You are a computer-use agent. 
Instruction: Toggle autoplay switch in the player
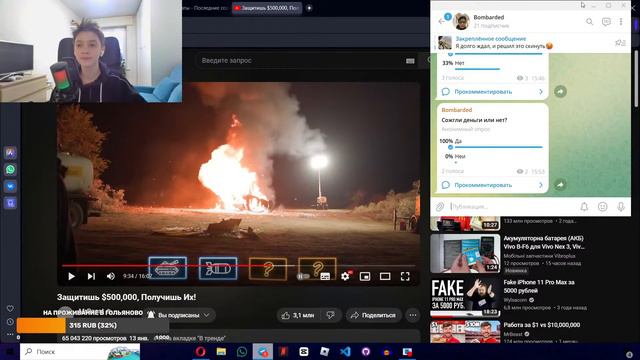(x=303, y=276)
